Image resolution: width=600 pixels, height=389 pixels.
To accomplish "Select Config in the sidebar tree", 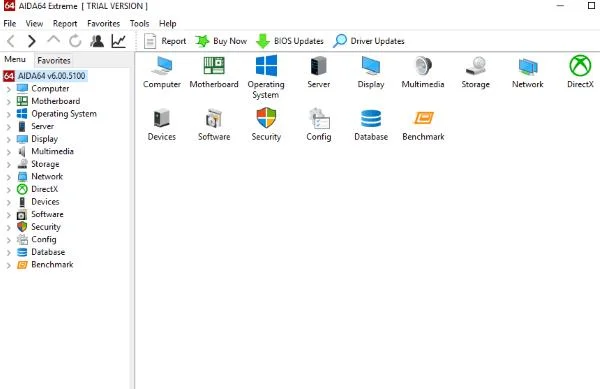I will click(44, 239).
